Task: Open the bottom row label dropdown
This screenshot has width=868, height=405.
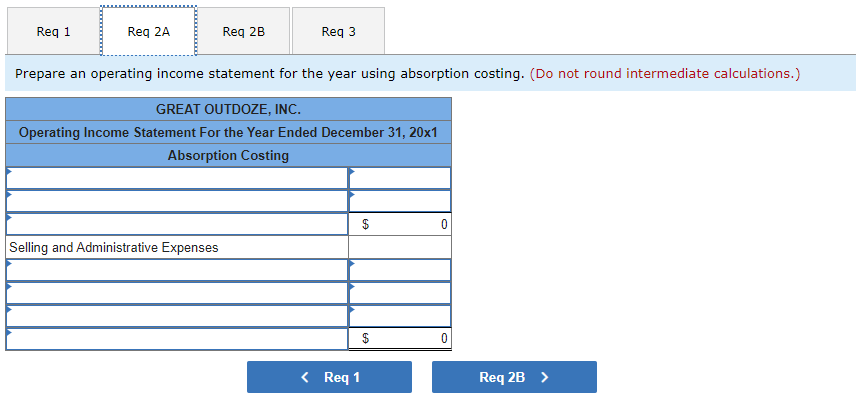Action: point(177,339)
